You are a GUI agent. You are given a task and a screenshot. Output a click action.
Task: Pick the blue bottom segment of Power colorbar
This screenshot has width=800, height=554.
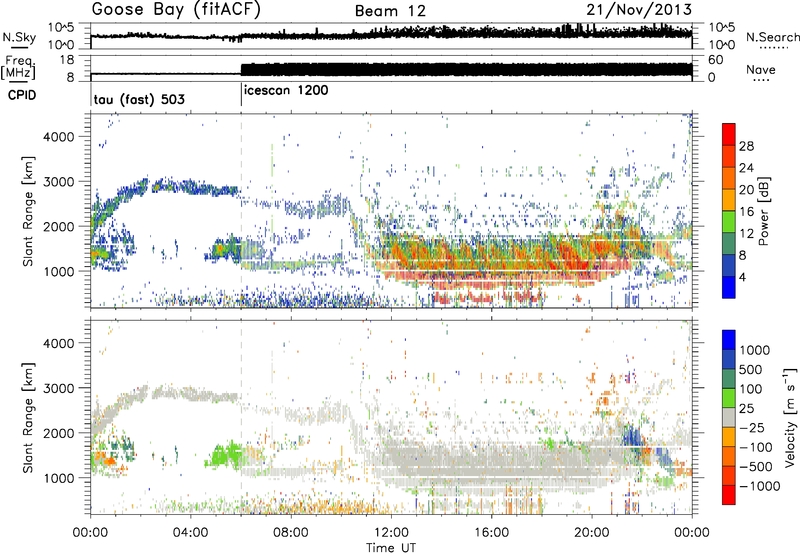(x=729, y=288)
